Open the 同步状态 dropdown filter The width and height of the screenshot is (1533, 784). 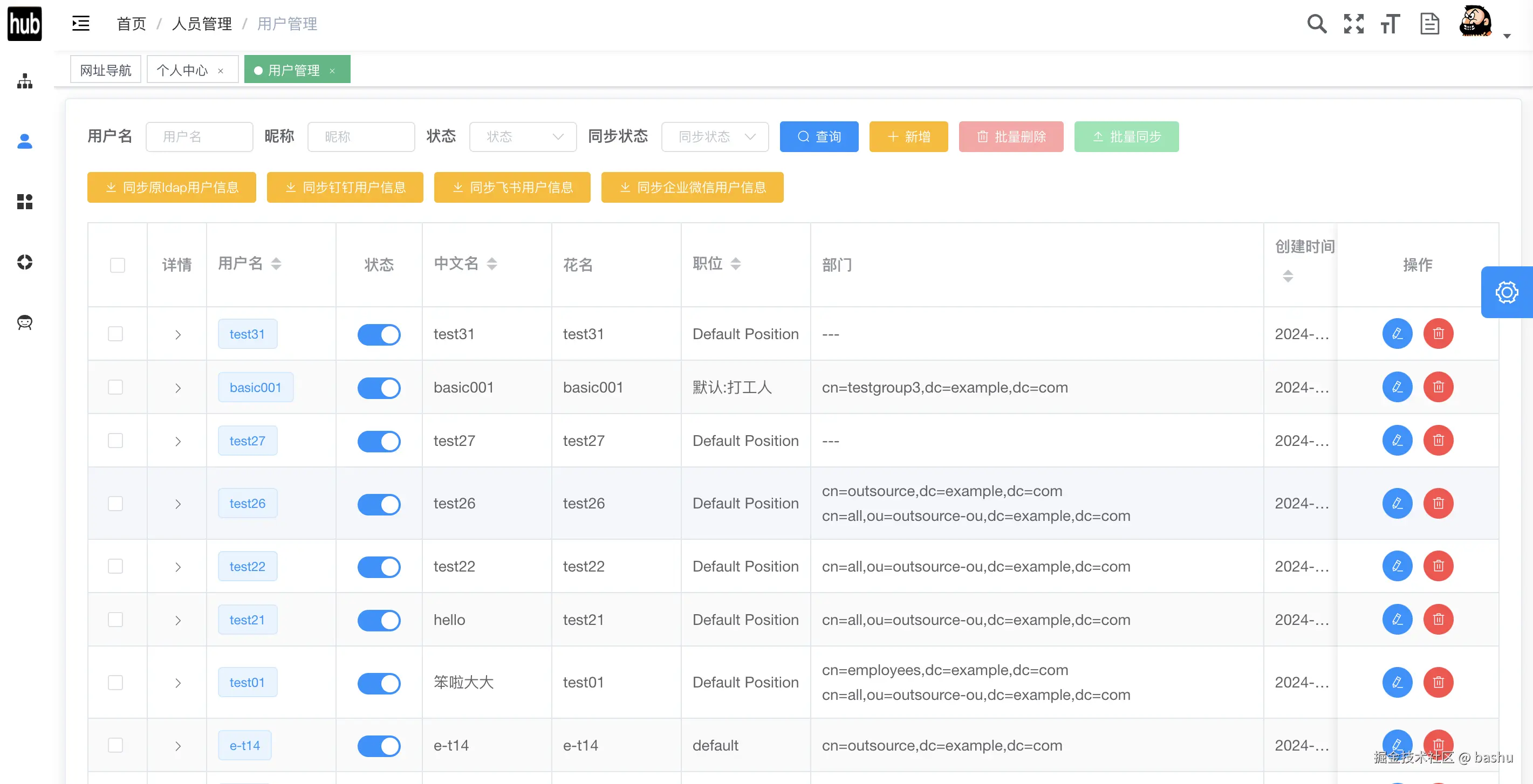coord(715,137)
